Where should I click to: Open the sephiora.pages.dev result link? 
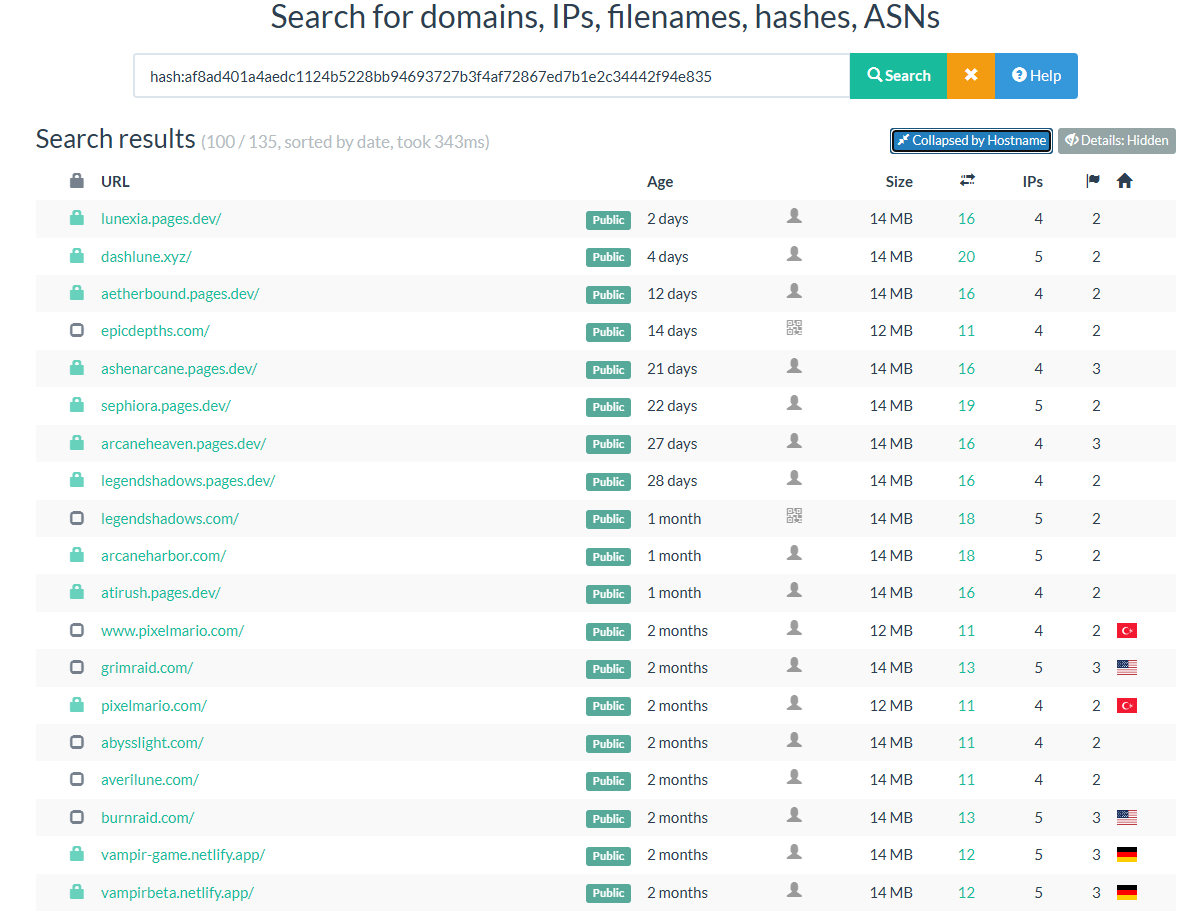(x=166, y=406)
